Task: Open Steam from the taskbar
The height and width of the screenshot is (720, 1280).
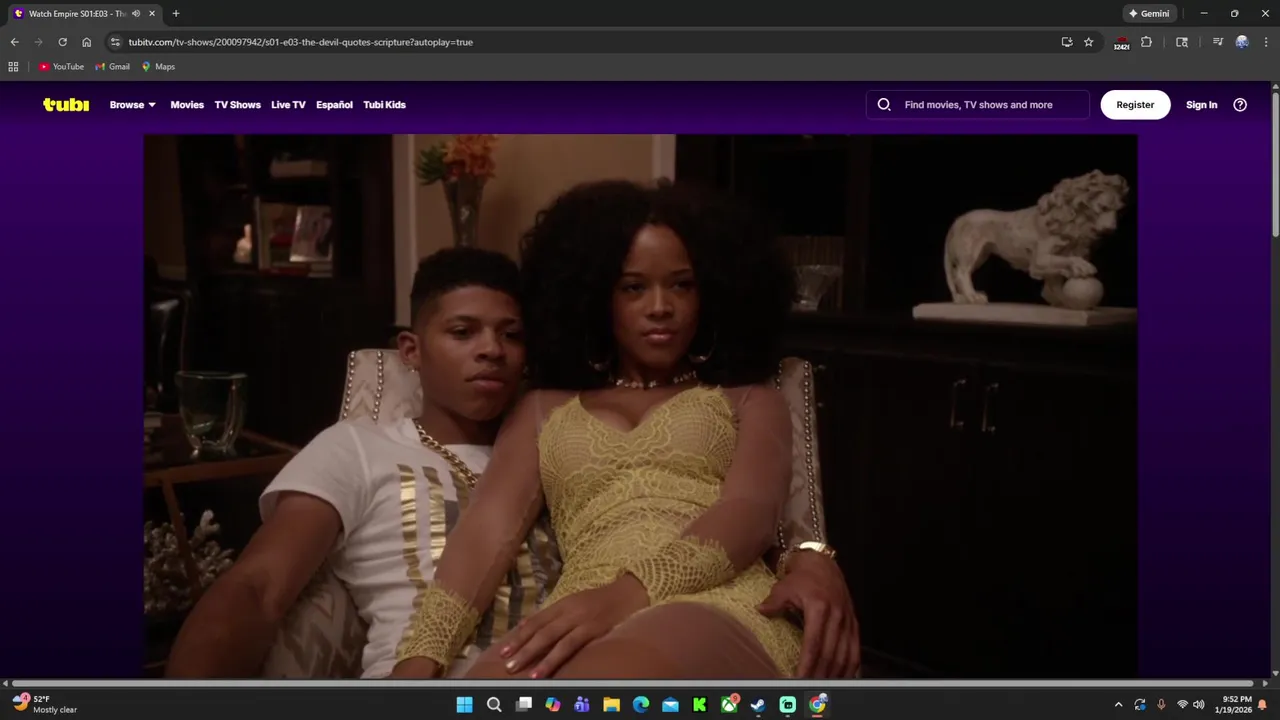Action: pos(758,705)
